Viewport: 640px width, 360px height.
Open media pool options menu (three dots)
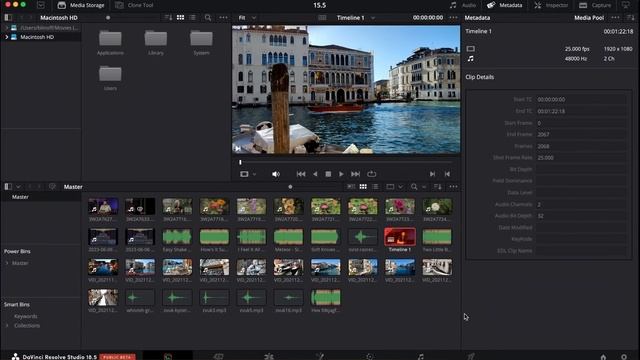(x=453, y=187)
